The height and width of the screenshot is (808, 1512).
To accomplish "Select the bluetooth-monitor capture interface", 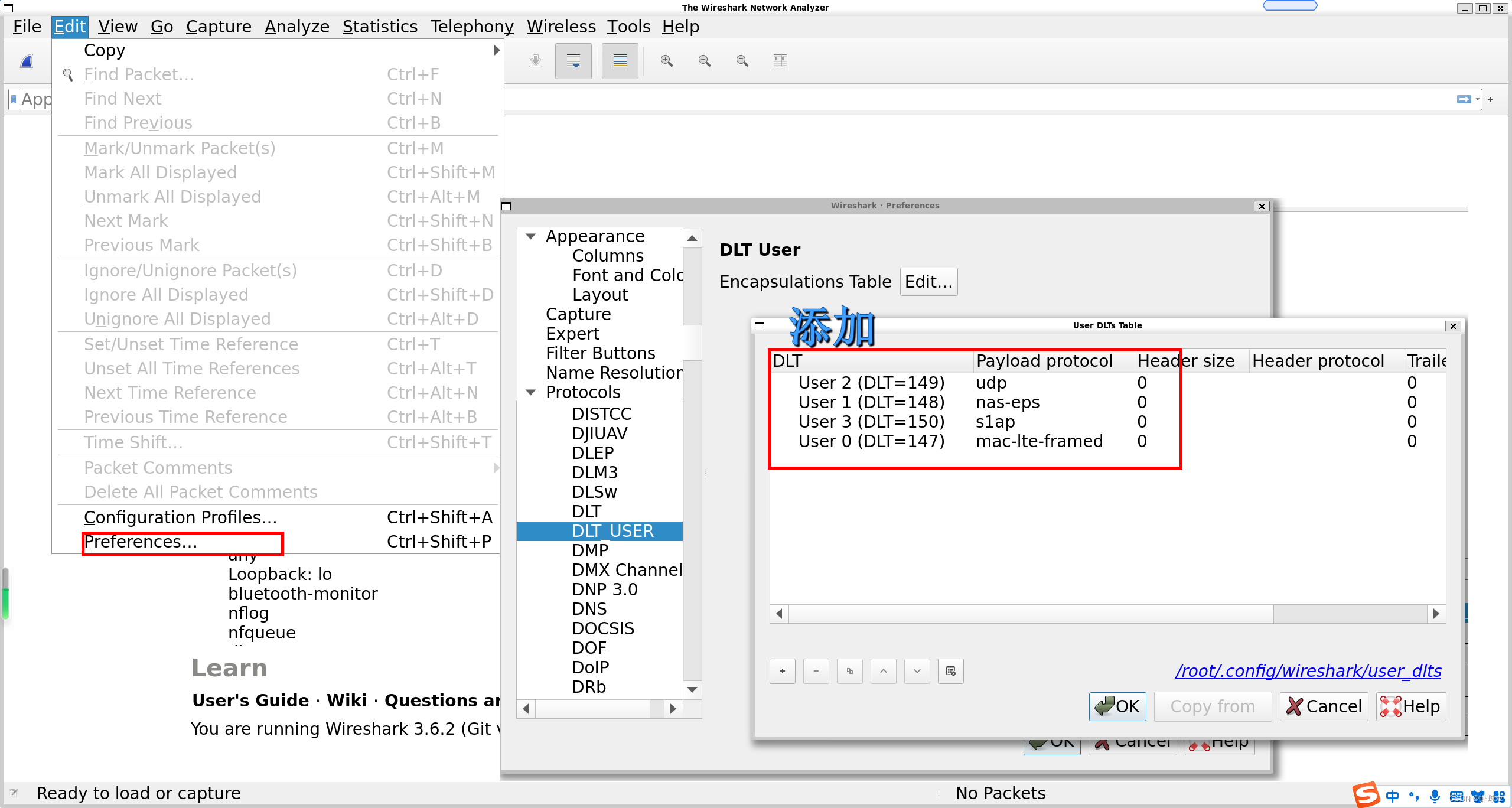I will (x=303, y=594).
